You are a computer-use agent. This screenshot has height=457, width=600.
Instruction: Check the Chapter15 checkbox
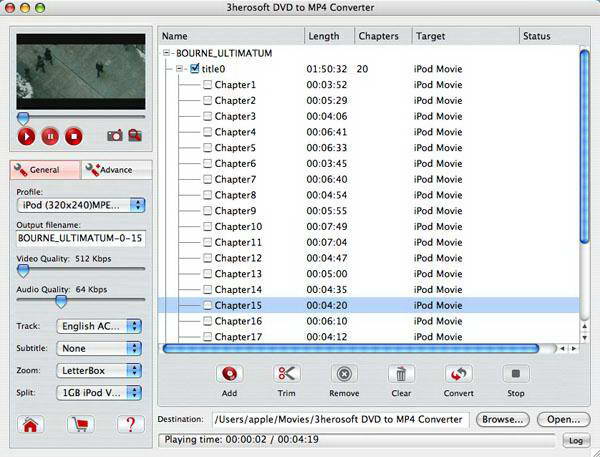coord(207,305)
